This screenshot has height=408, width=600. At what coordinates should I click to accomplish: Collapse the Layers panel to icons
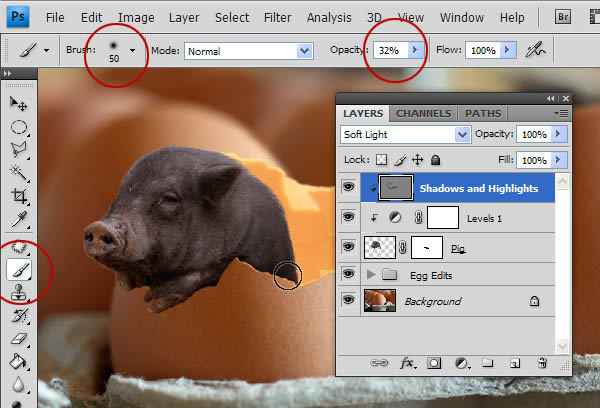click(551, 99)
